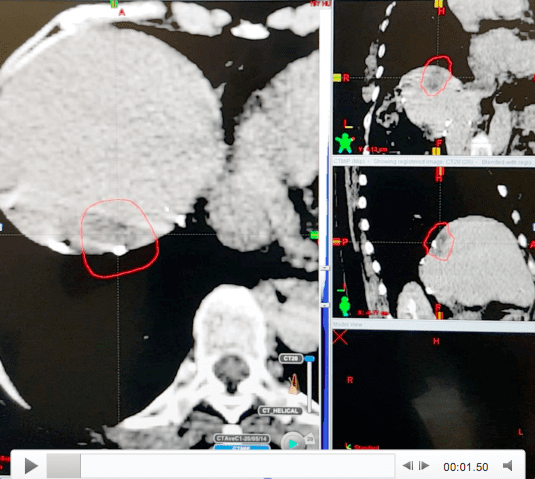Screen dimensions: 535x479
Task: Click the yellow R marker on the coronal view
Action: [337, 78]
